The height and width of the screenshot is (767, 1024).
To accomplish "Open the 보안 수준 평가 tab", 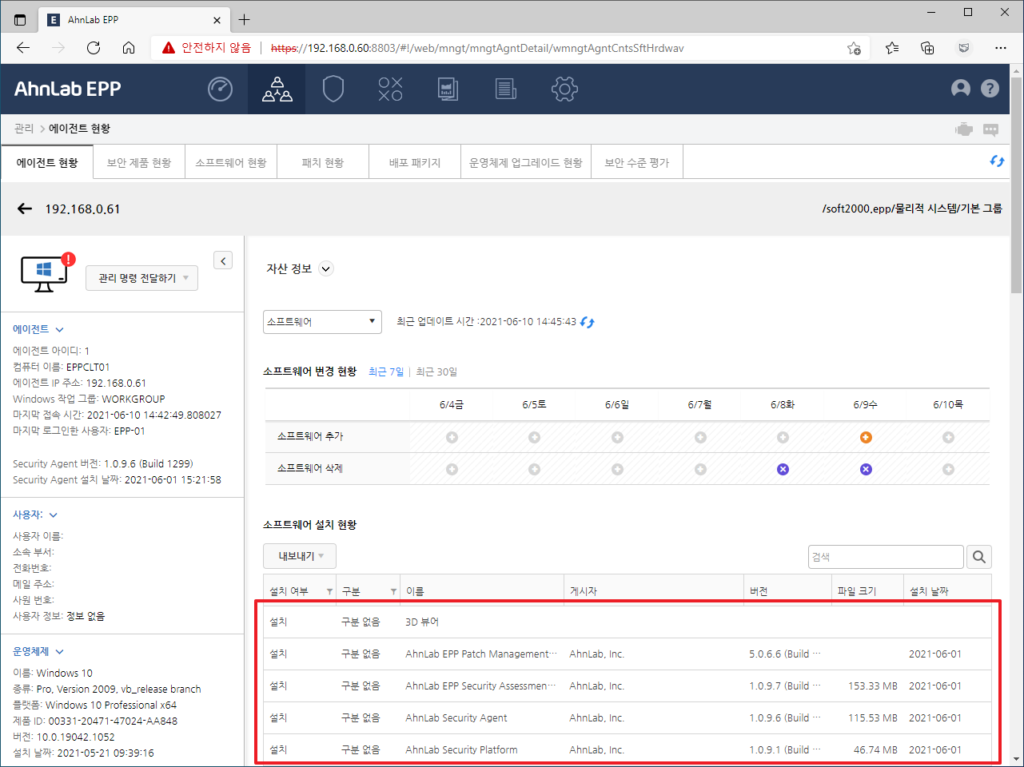I will point(637,161).
